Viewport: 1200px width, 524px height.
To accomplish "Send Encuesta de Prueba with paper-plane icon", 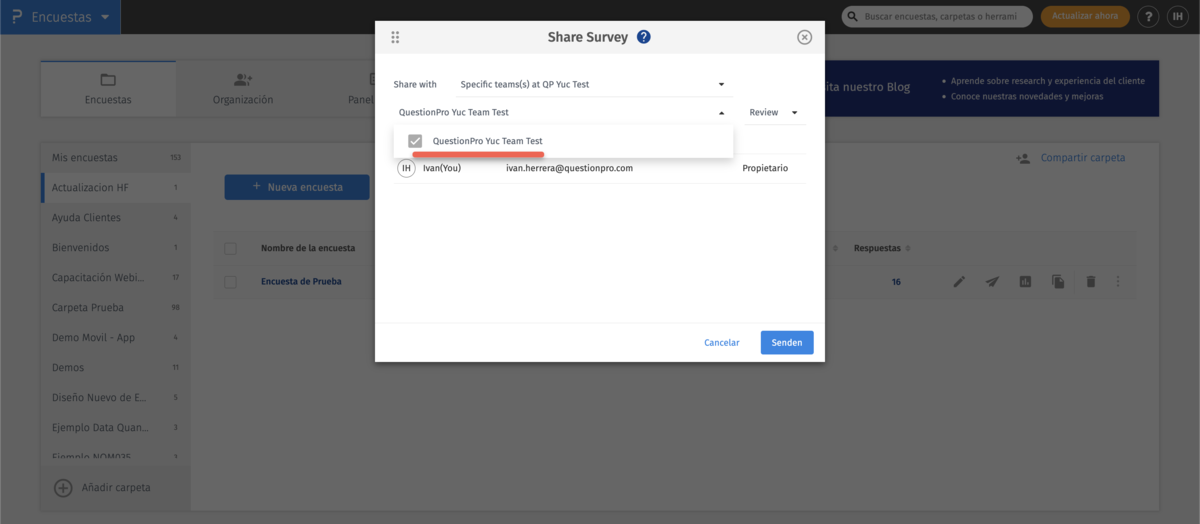I will tap(992, 282).
